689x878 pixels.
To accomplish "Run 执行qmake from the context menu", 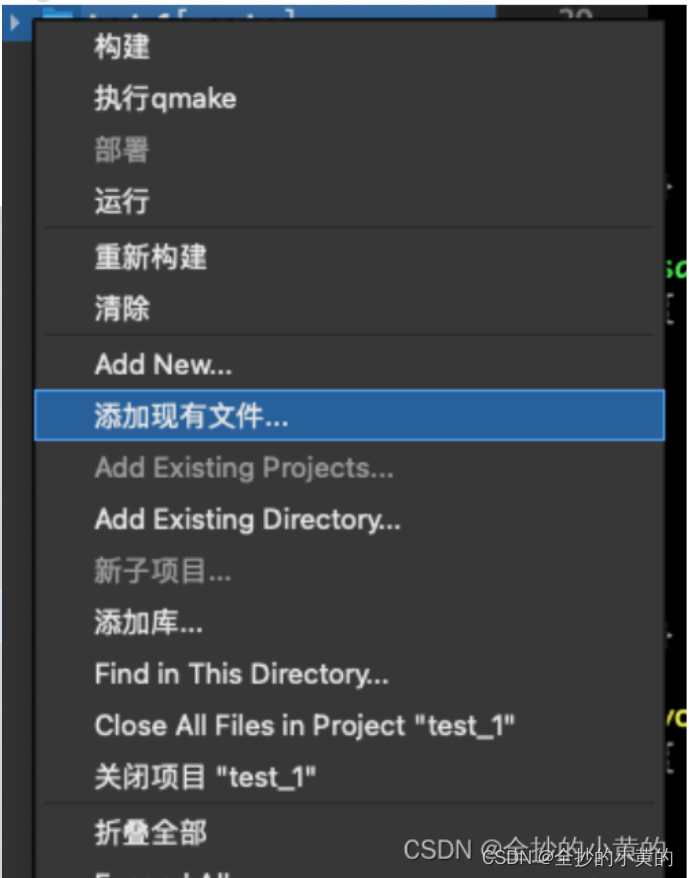I will (165, 98).
